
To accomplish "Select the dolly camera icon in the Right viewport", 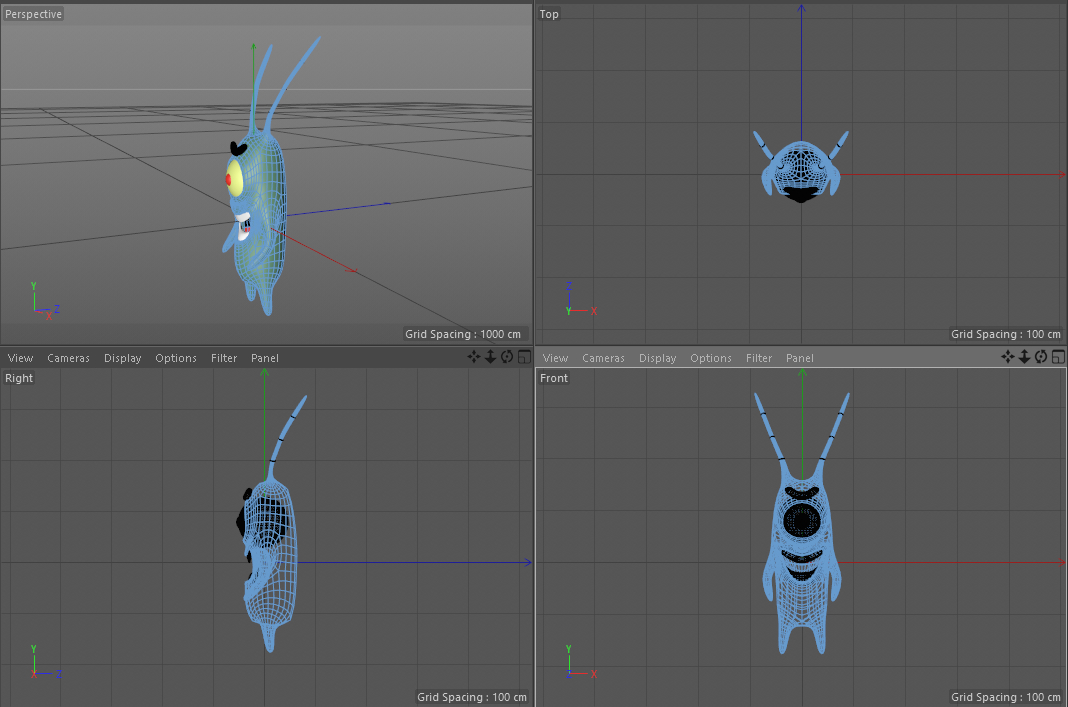I will [489, 357].
